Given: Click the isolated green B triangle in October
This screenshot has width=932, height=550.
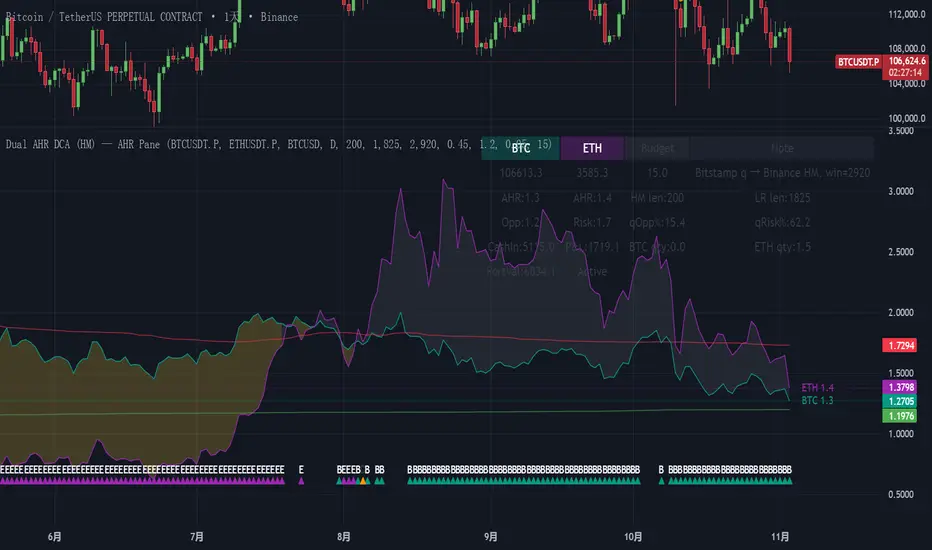Looking at the screenshot, I should [x=661, y=481].
